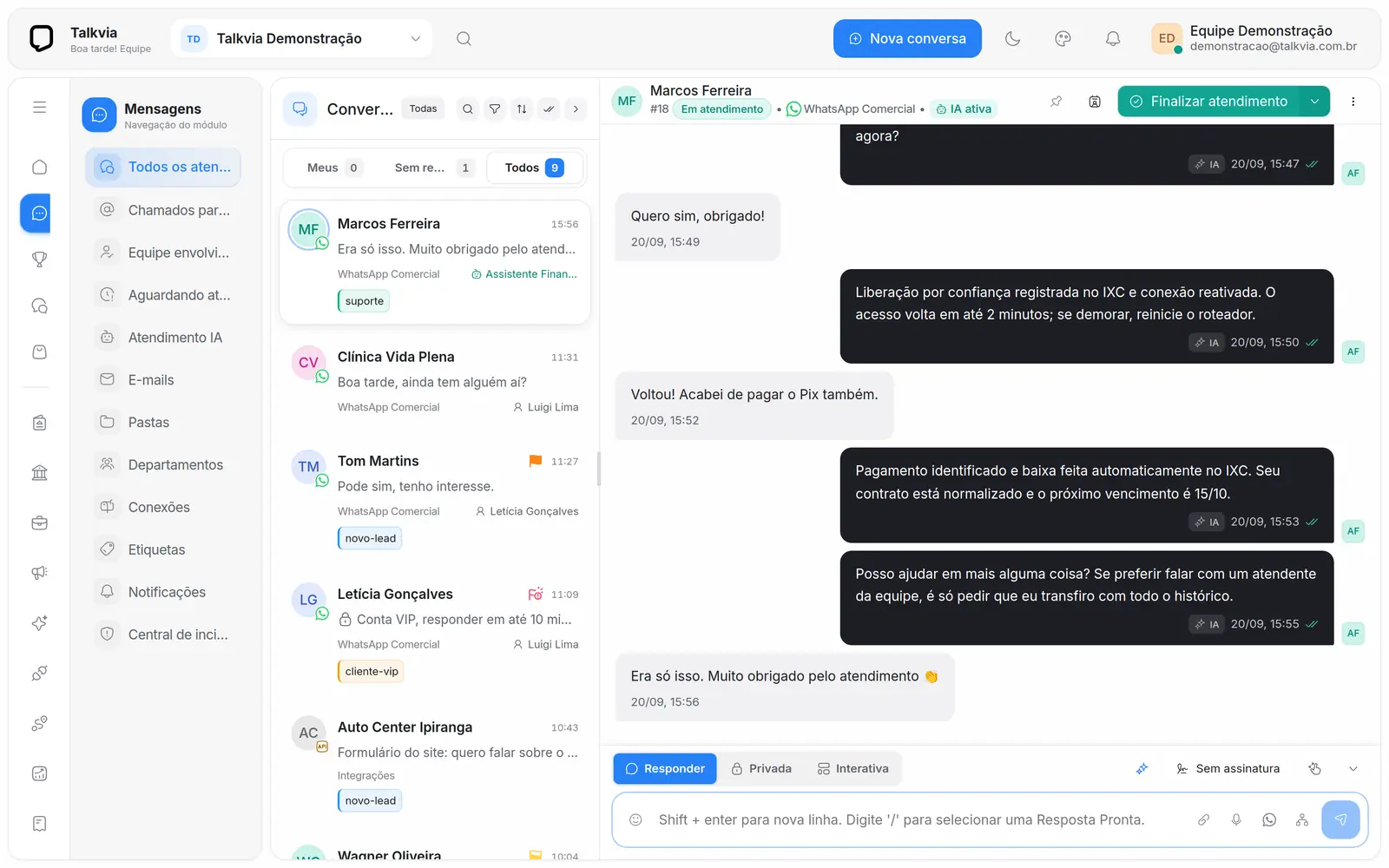Open E-mails in the sidebar
The height and width of the screenshot is (868, 1389).
[163, 380]
